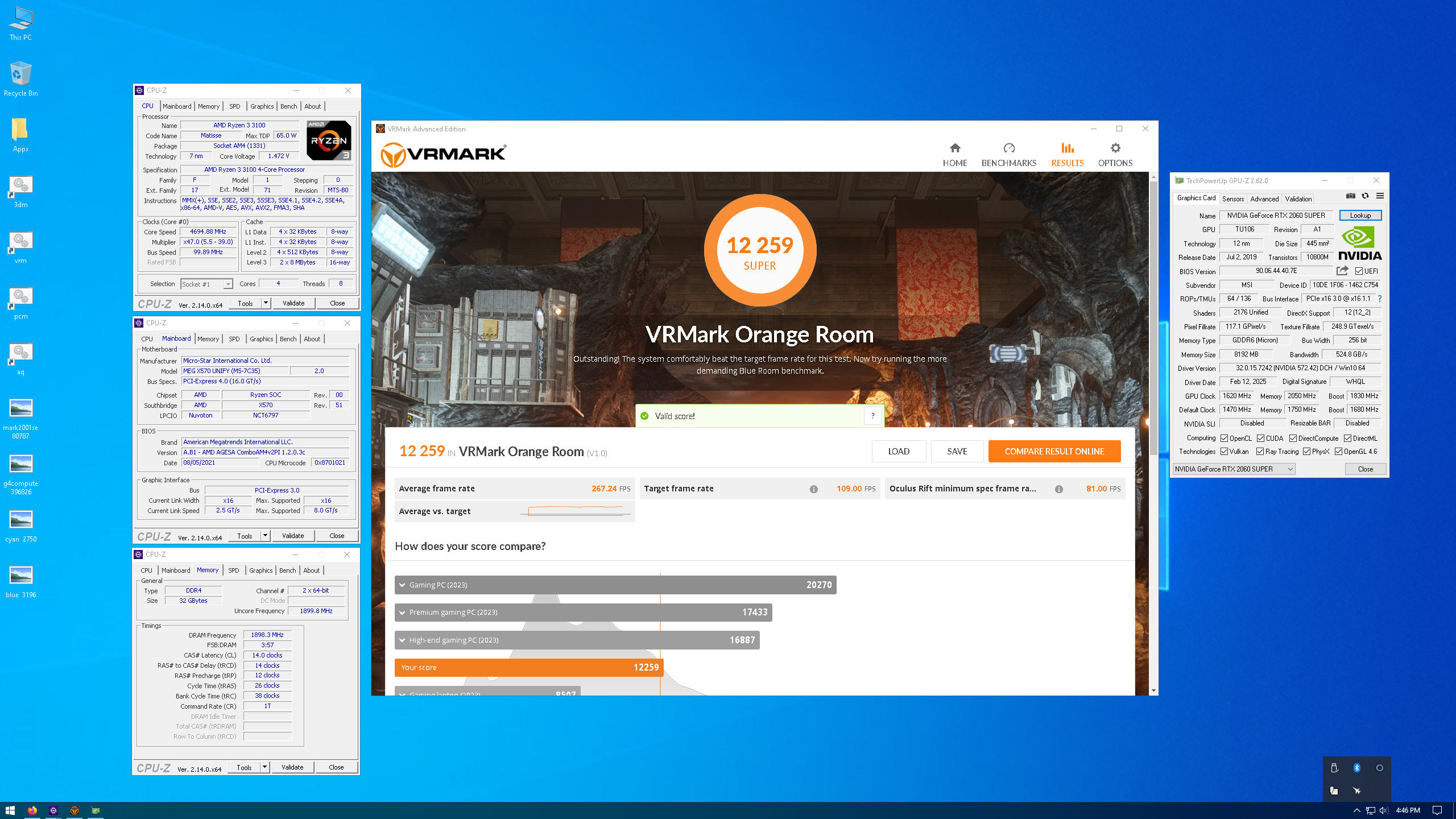Click GPU-Z BIOS export share icon

click(x=1342, y=271)
